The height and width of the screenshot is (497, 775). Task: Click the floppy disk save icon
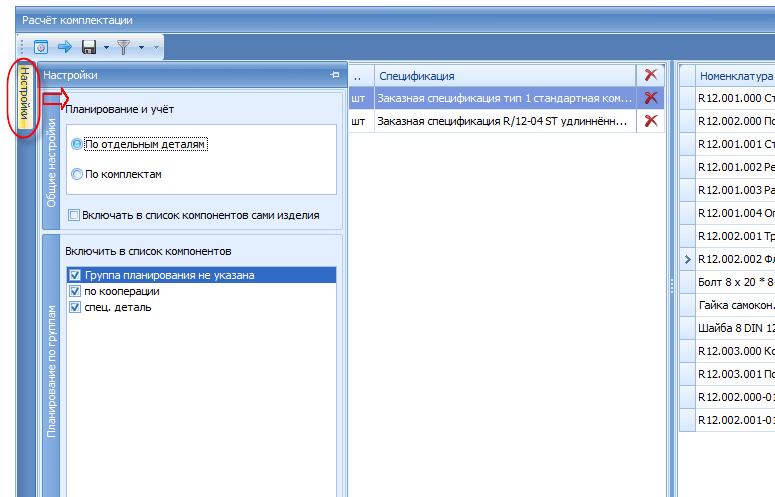tap(89, 47)
